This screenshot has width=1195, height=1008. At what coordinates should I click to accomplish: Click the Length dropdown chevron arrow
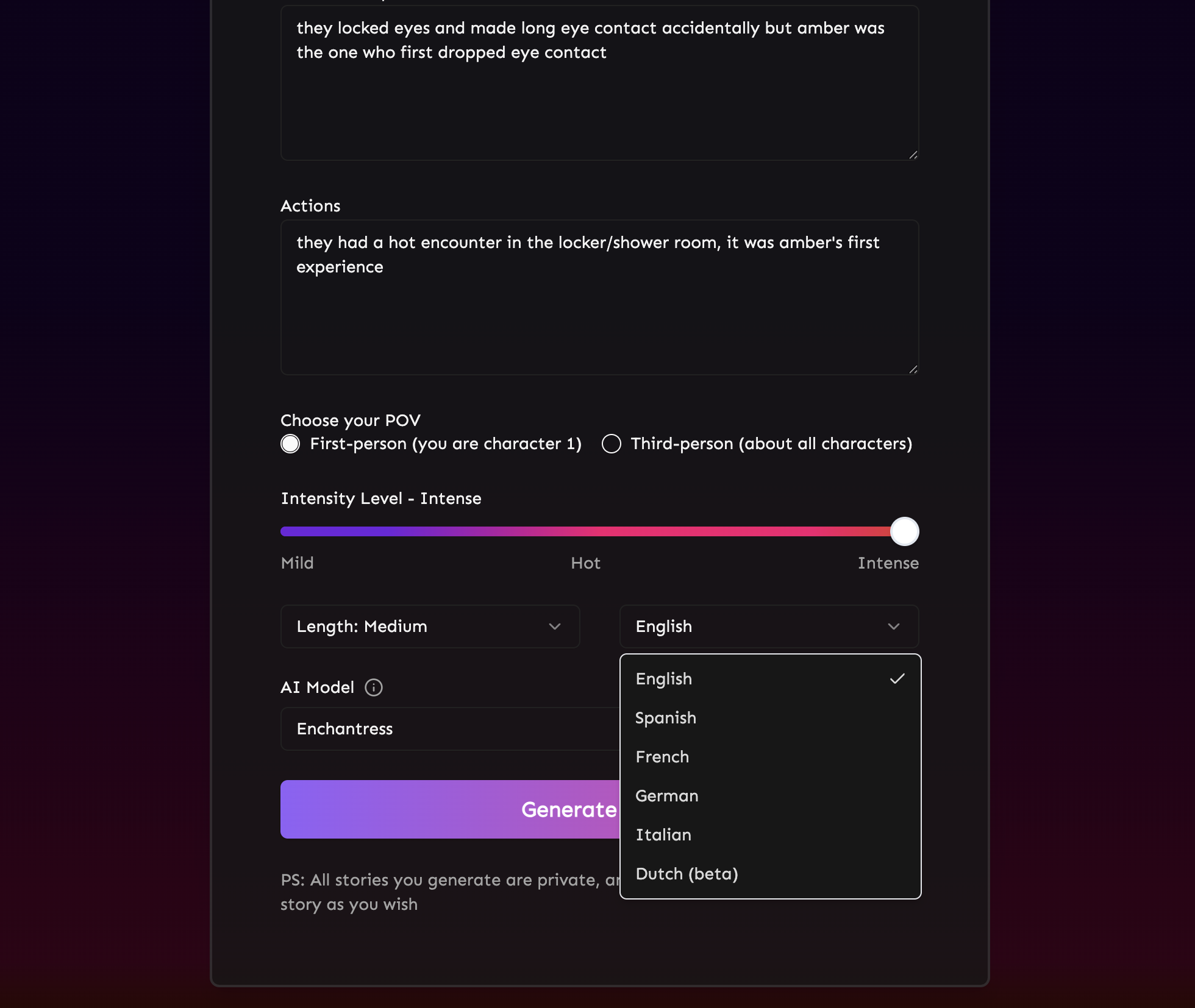click(554, 626)
